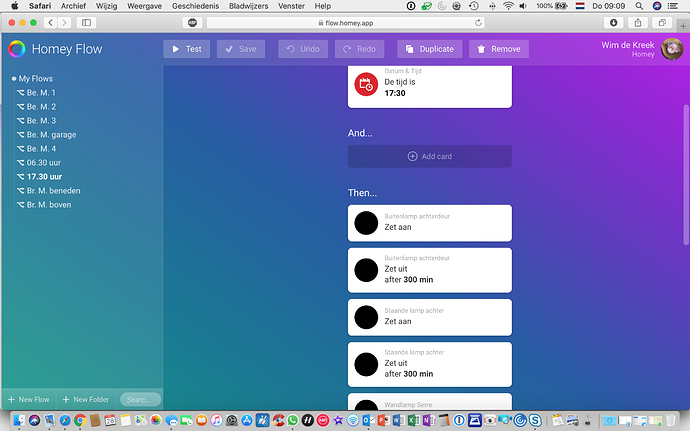Open a new Safari tab

pos(683,26)
